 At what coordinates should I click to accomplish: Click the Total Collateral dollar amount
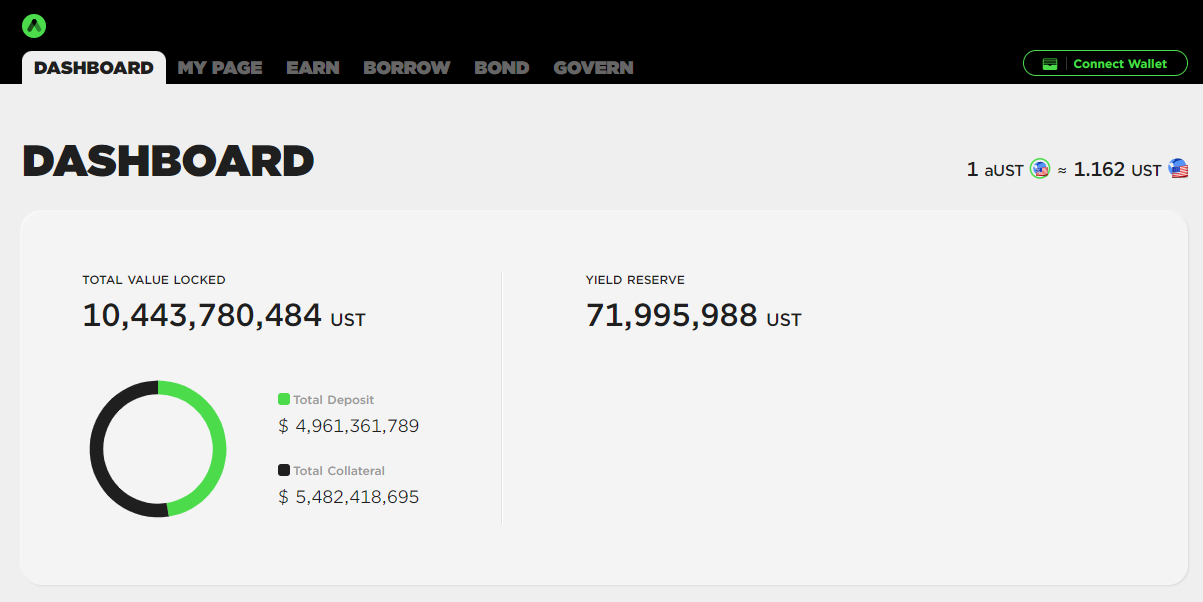(349, 497)
